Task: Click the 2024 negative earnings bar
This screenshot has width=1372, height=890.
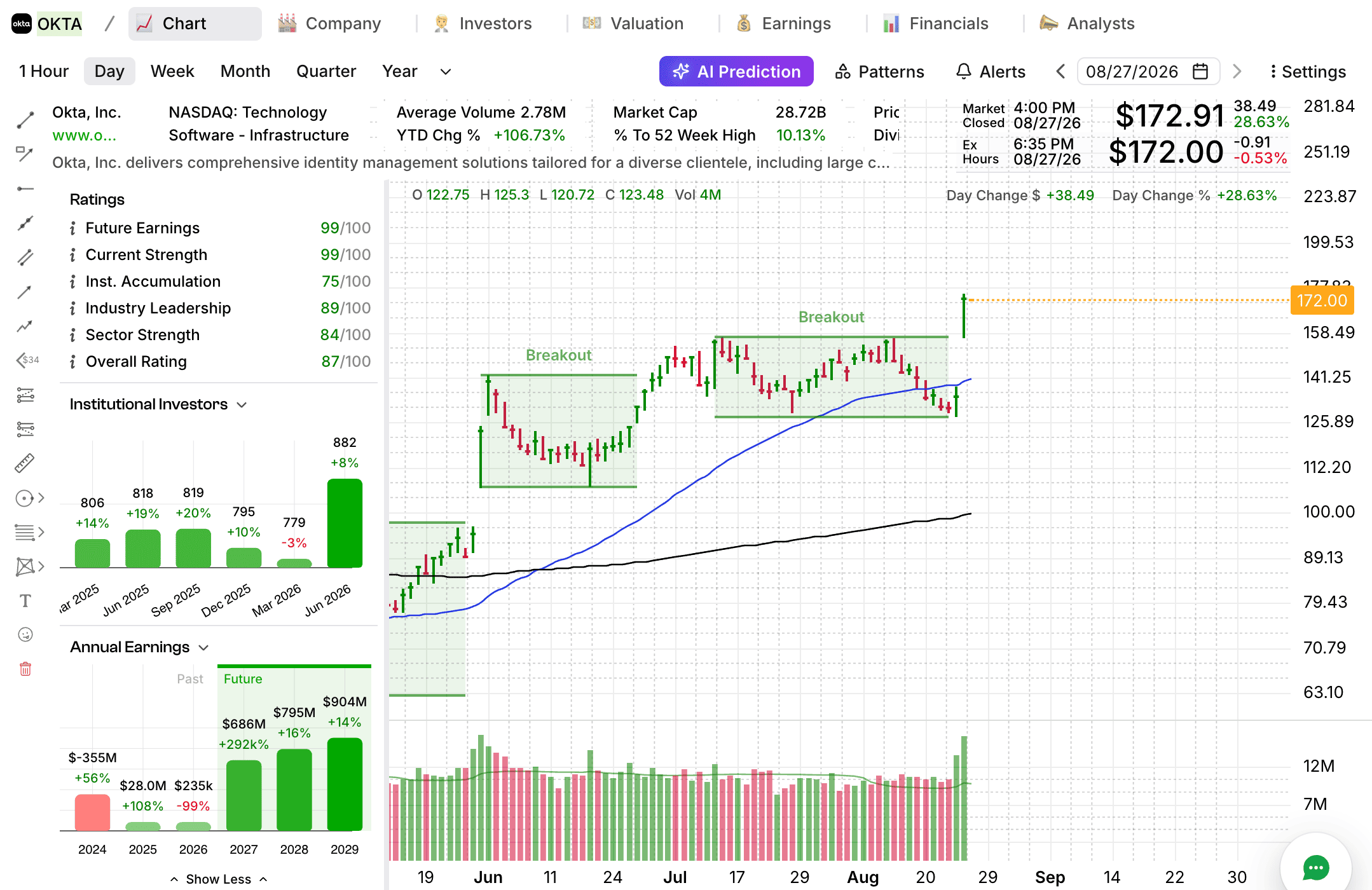Action: click(x=92, y=812)
